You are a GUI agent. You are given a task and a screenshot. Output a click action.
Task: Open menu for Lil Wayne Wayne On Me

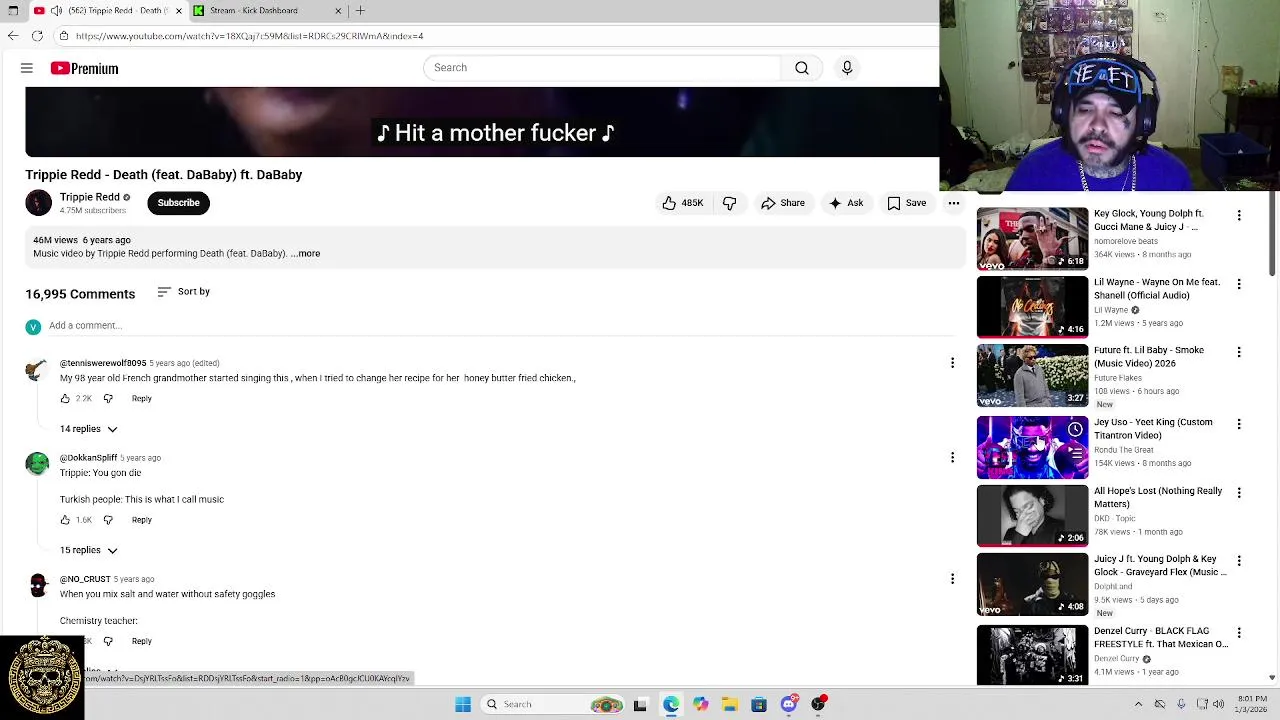coord(1239,284)
